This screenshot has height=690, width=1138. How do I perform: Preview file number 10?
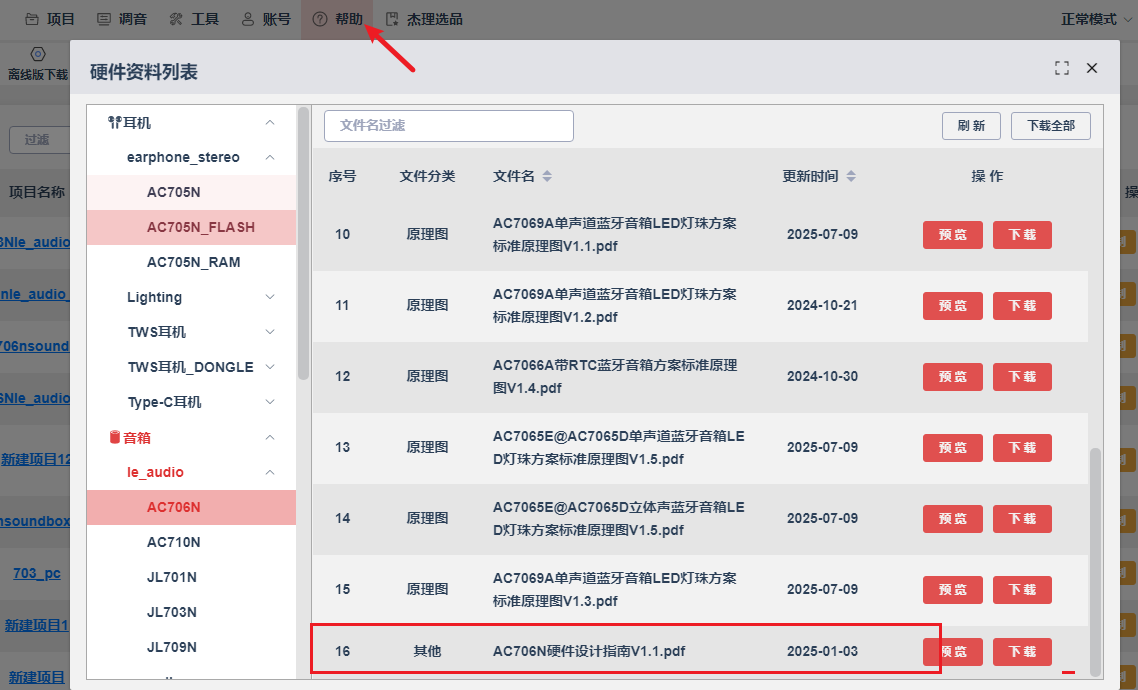tap(953, 234)
